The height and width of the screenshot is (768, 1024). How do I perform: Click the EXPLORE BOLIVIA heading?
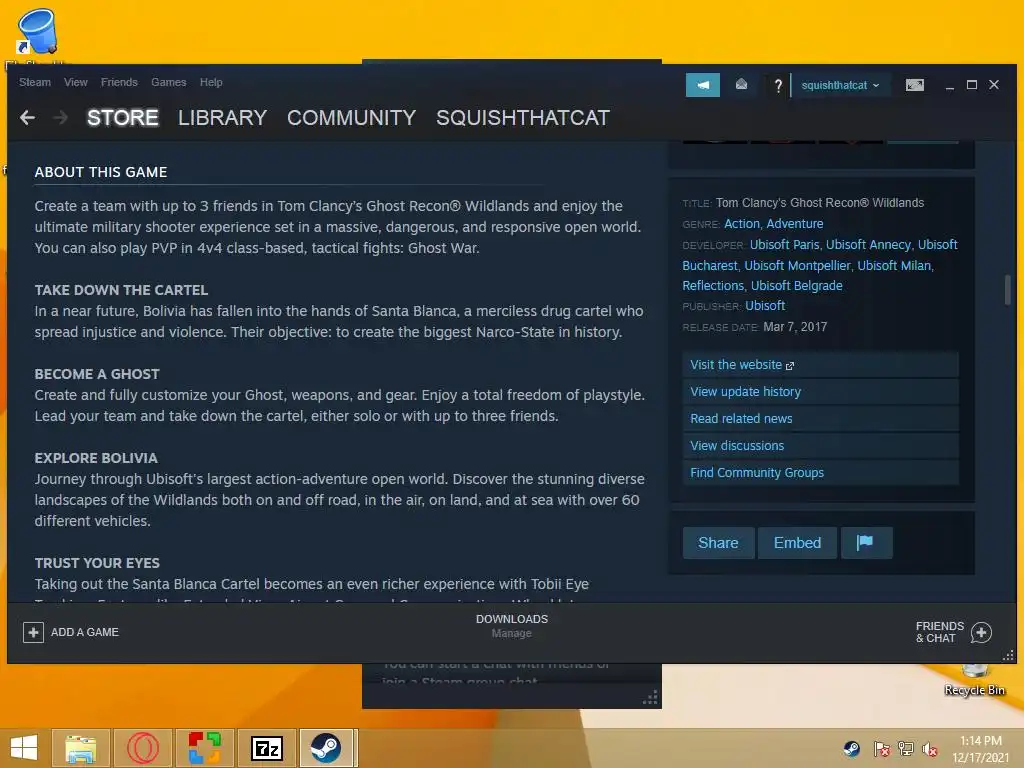point(96,458)
